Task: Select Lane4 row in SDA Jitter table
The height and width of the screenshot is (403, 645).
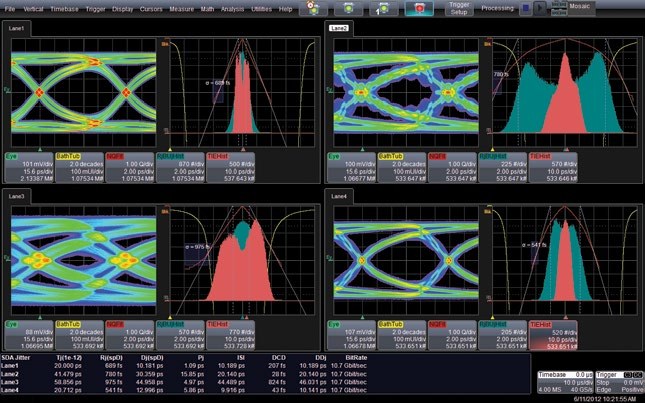Action: (184, 390)
